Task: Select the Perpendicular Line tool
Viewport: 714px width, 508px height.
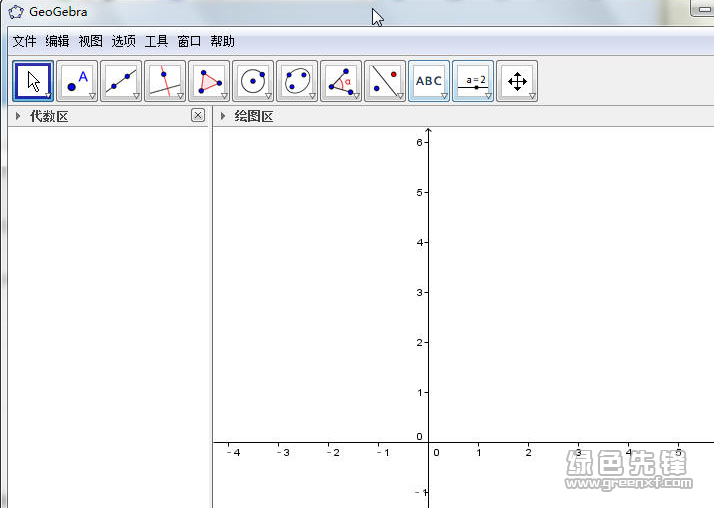Action: [x=165, y=81]
